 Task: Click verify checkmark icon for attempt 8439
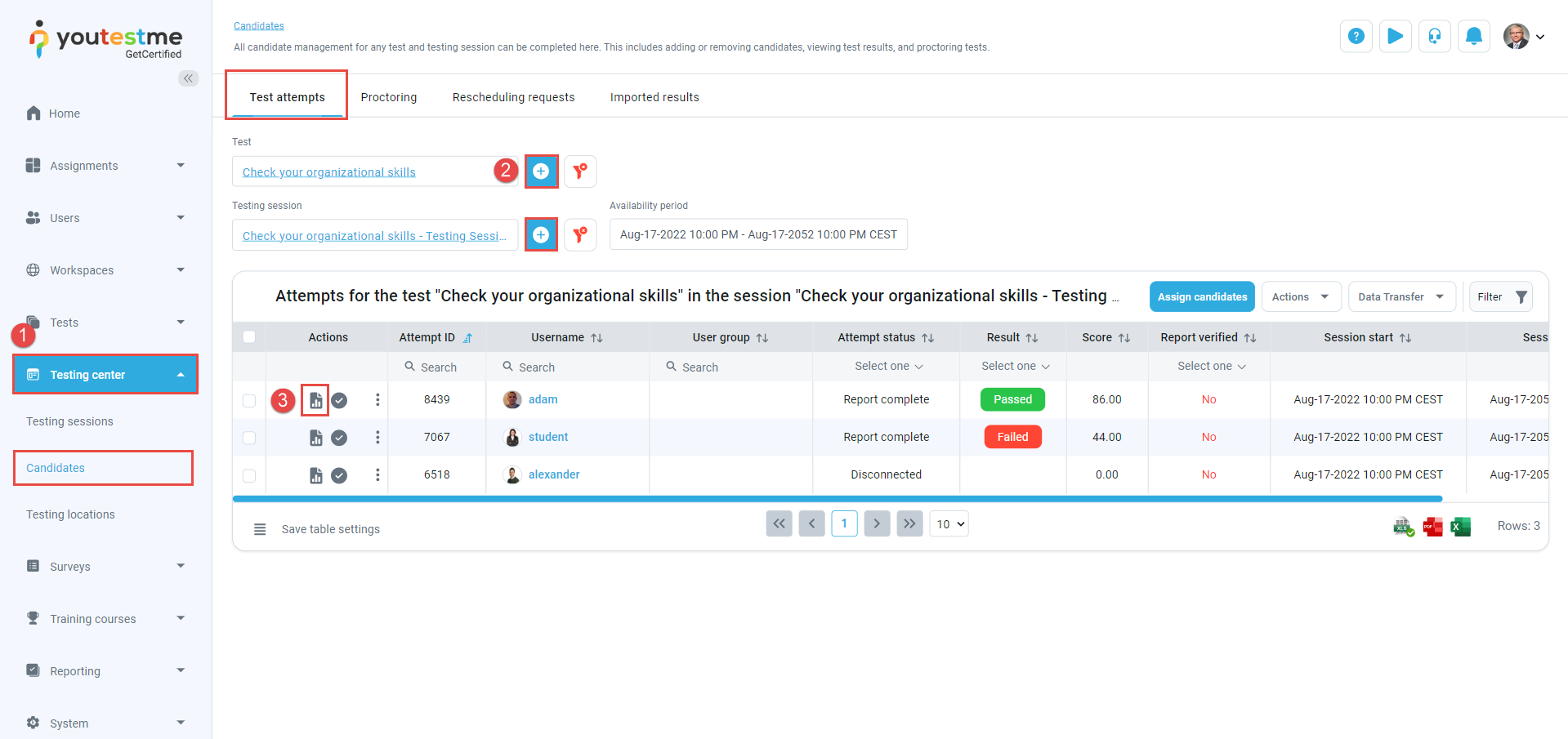pos(339,400)
